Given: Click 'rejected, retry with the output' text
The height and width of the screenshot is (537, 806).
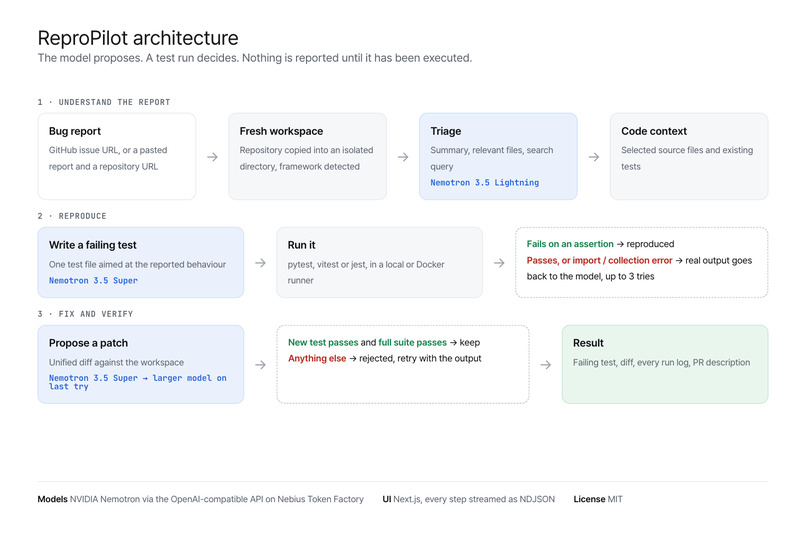Looking at the screenshot, I should click(x=420, y=359).
